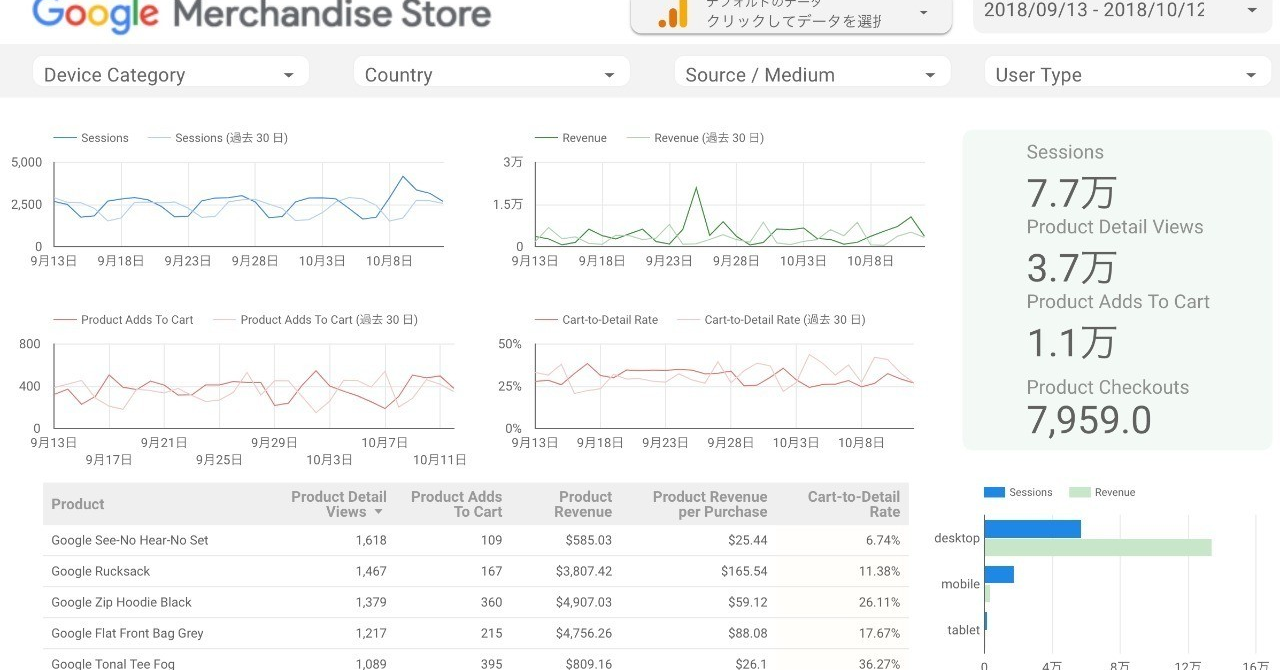Click the Google Rucksack product row
1280x670 pixels.
click(x=476, y=571)
